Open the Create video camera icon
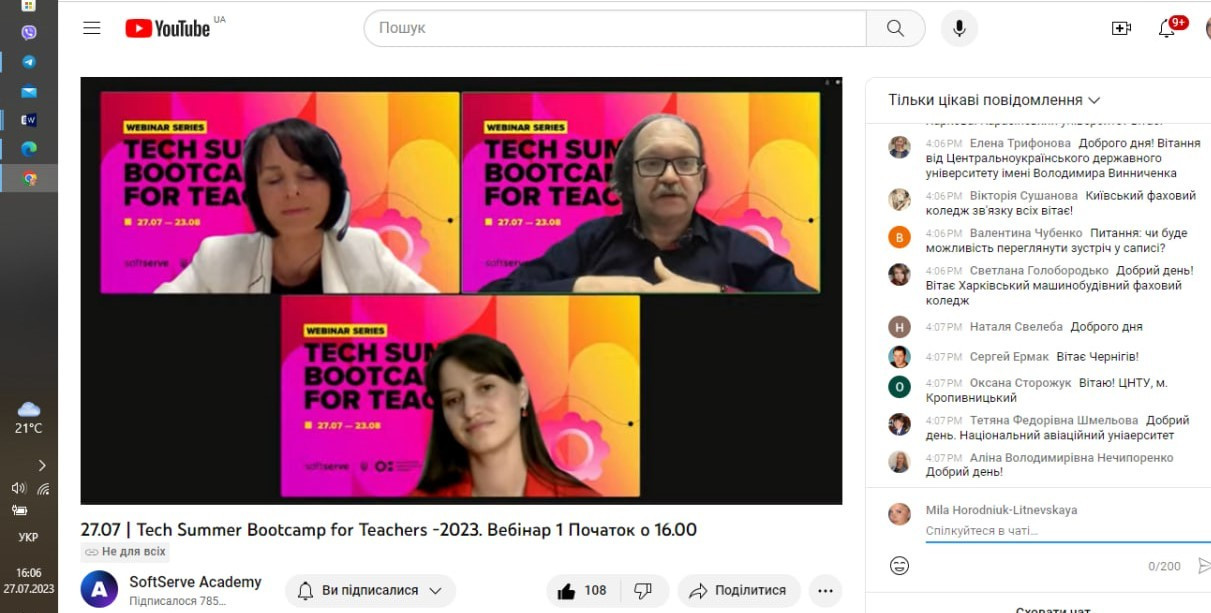This screenshot has width=1211, height=613. pos(1121,28)
